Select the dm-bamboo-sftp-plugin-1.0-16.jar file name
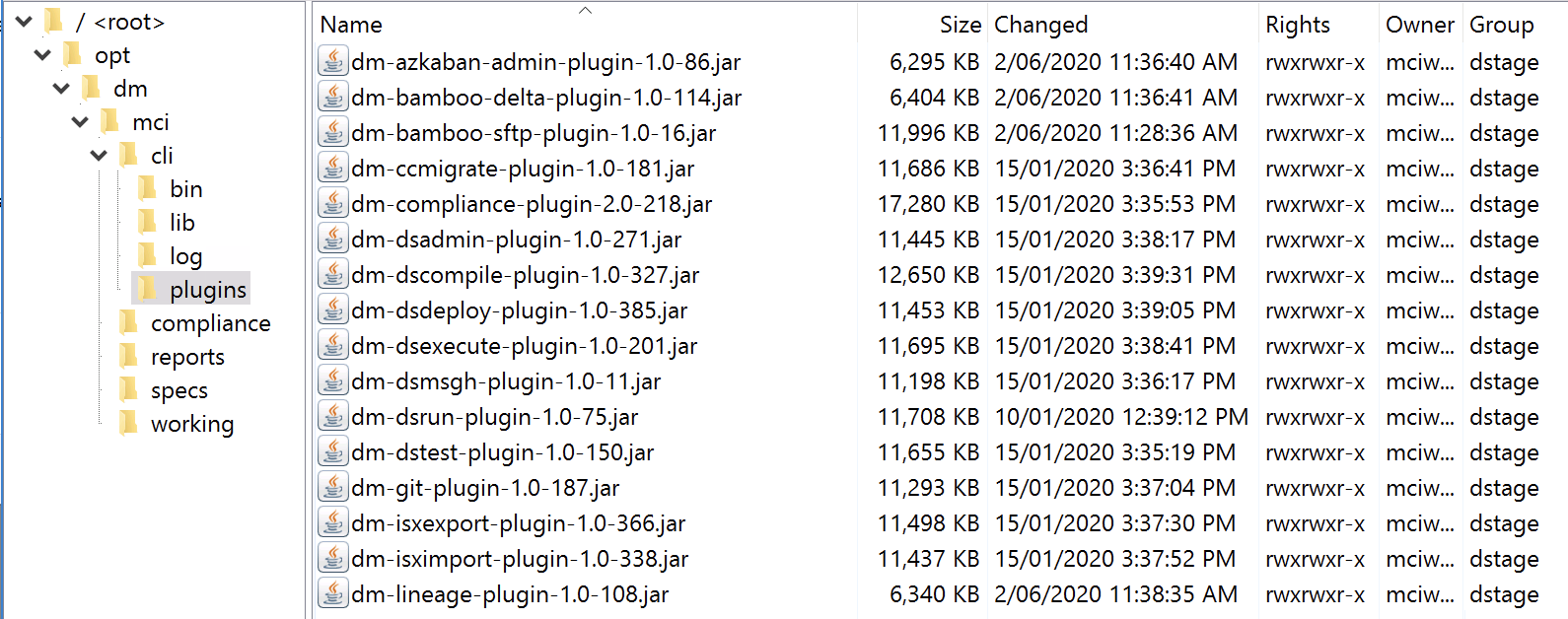This screenshot has height=619, width=1568. (534, 133)
